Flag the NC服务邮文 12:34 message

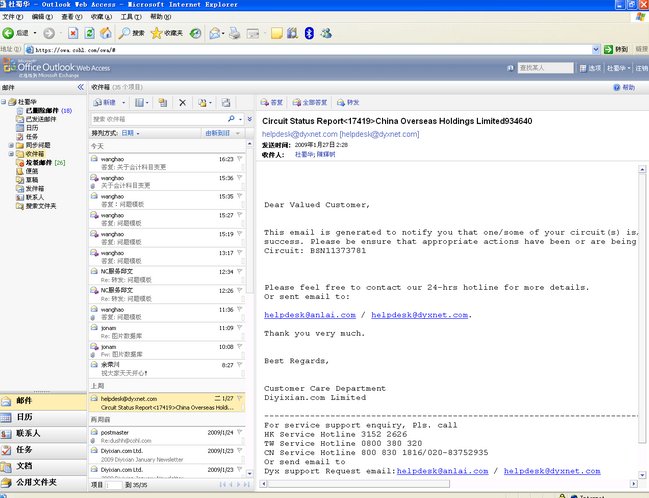(240, 272)
